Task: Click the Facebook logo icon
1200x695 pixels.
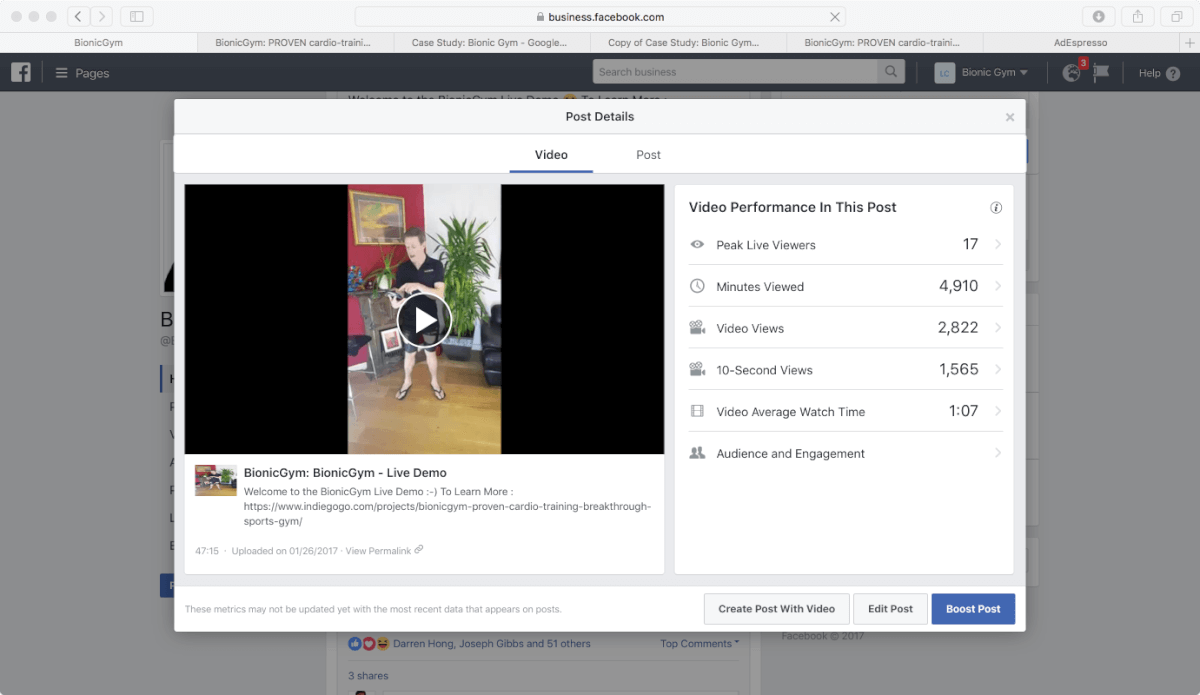Action: tap(21, 73)
